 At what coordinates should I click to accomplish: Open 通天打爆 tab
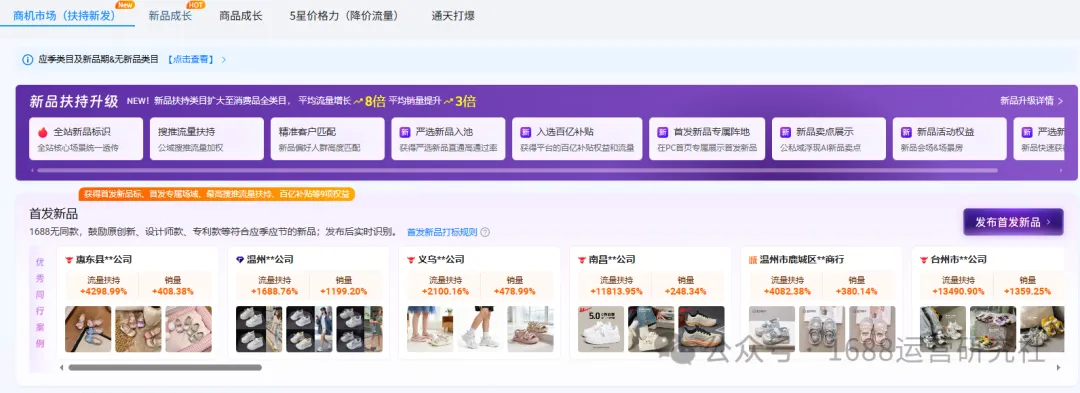click(x=453, y=16)
